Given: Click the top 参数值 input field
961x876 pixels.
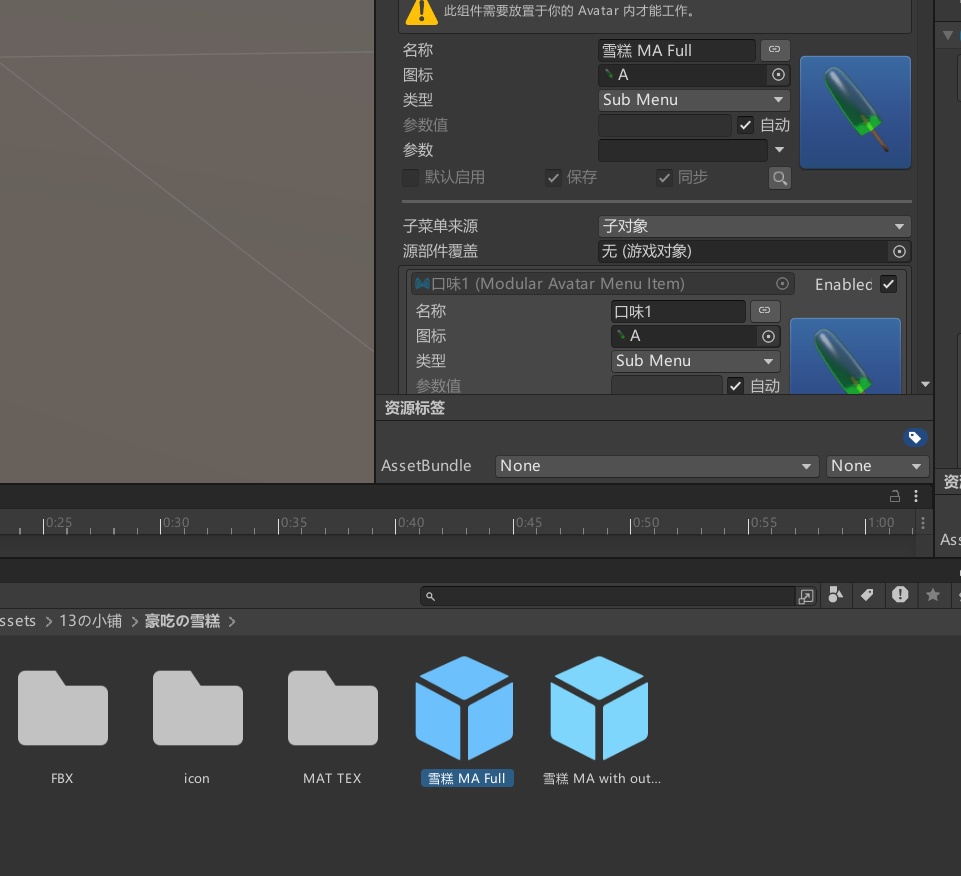Looking at the screenshot, I should [664, 125].
